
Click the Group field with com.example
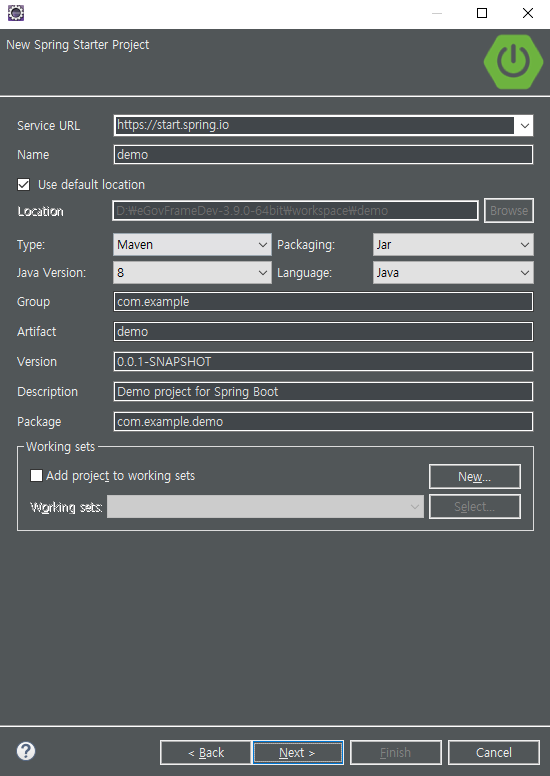pos(323,302)
